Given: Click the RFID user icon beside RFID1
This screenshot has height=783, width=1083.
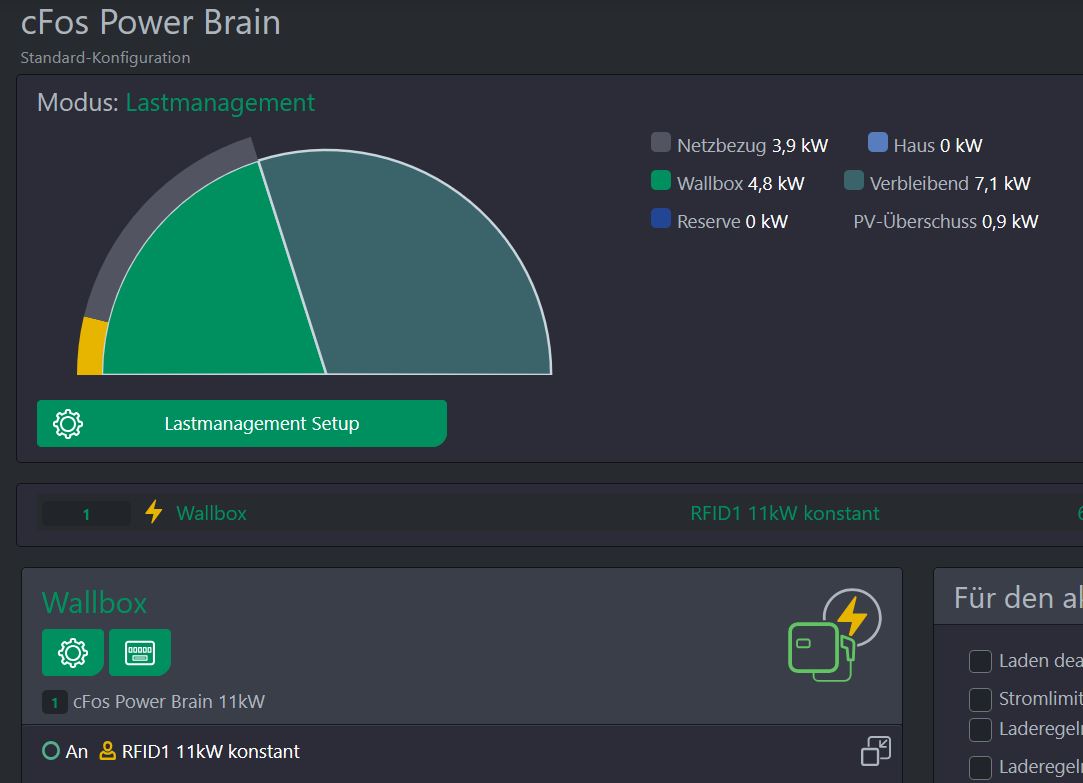Looking at the screenshot, I should coord(107,751).
